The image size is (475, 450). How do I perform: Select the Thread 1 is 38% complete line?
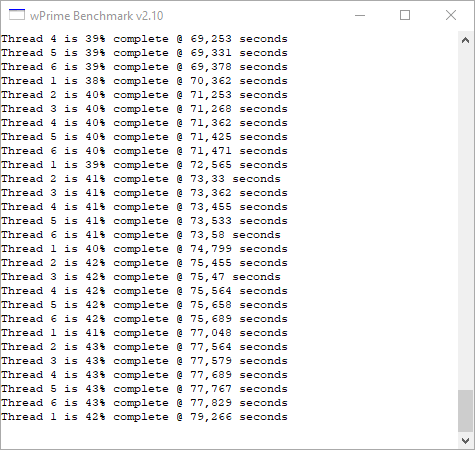tap(144, 81)
